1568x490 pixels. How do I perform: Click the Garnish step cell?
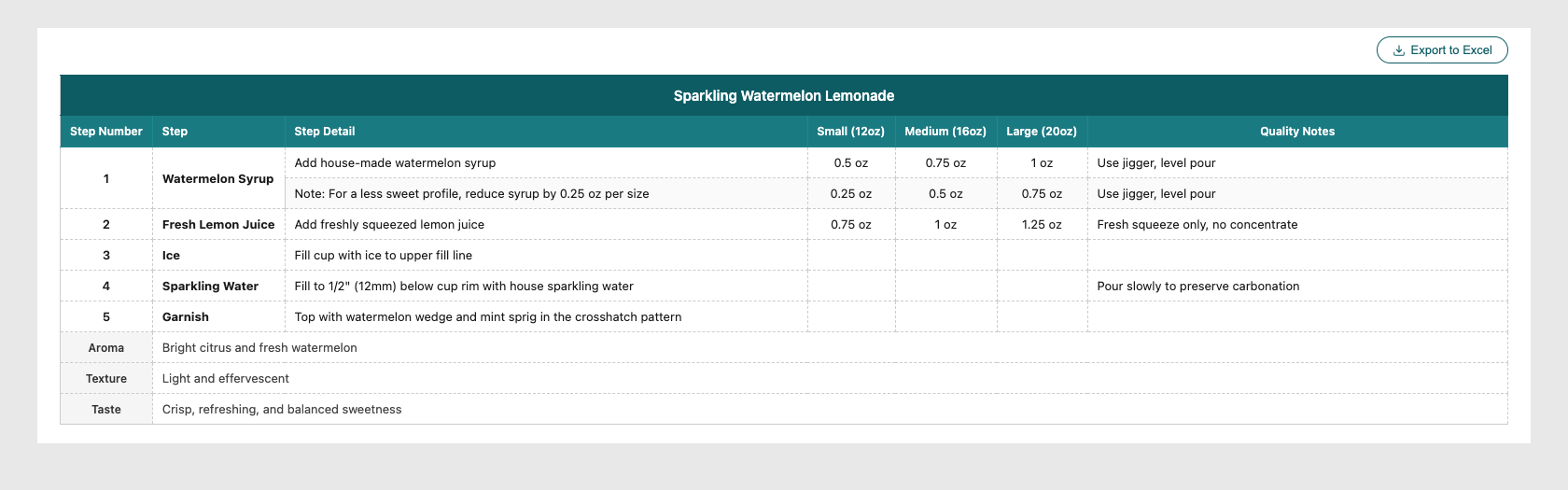(x=218, y=316)
